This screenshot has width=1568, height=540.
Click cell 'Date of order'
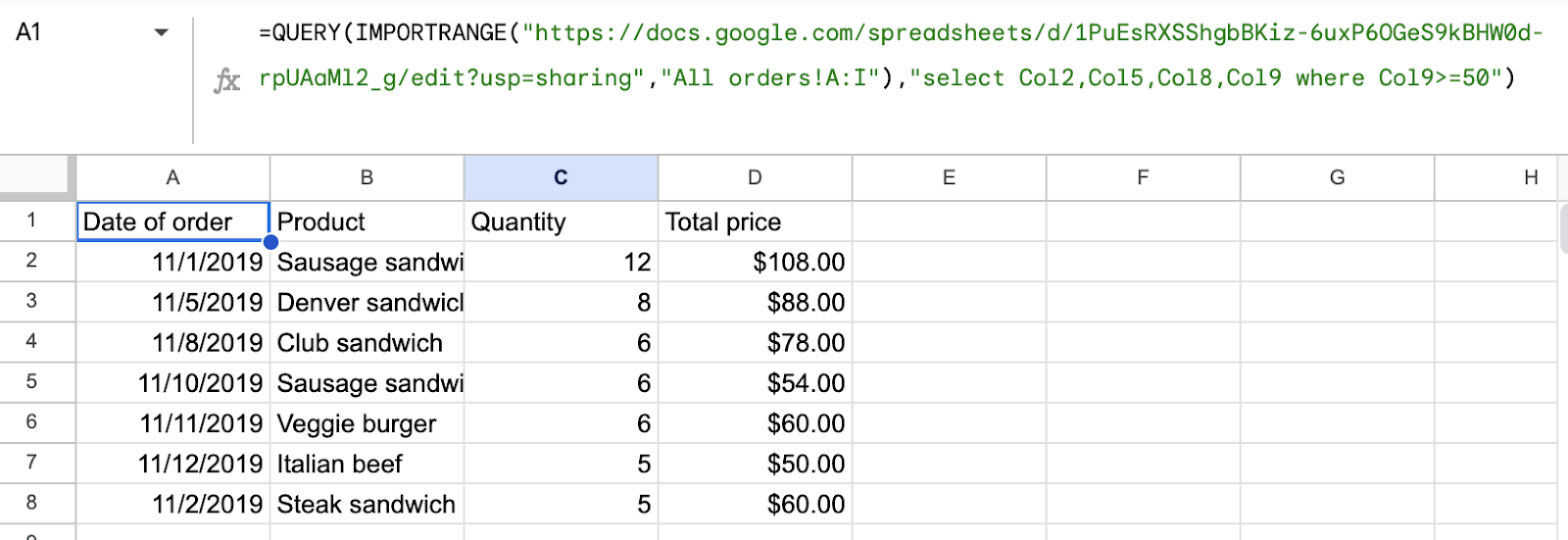tap(172, 221)
